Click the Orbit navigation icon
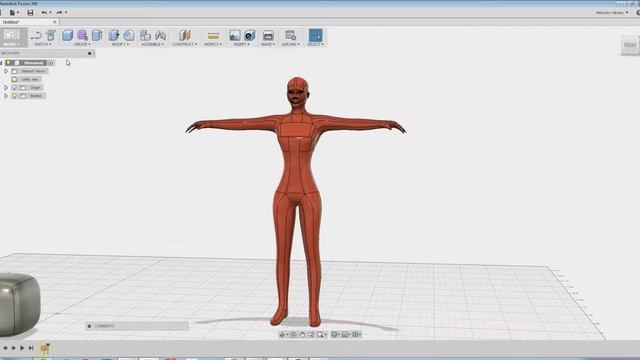This screenshot has width=640, height=360. point(281,334)
